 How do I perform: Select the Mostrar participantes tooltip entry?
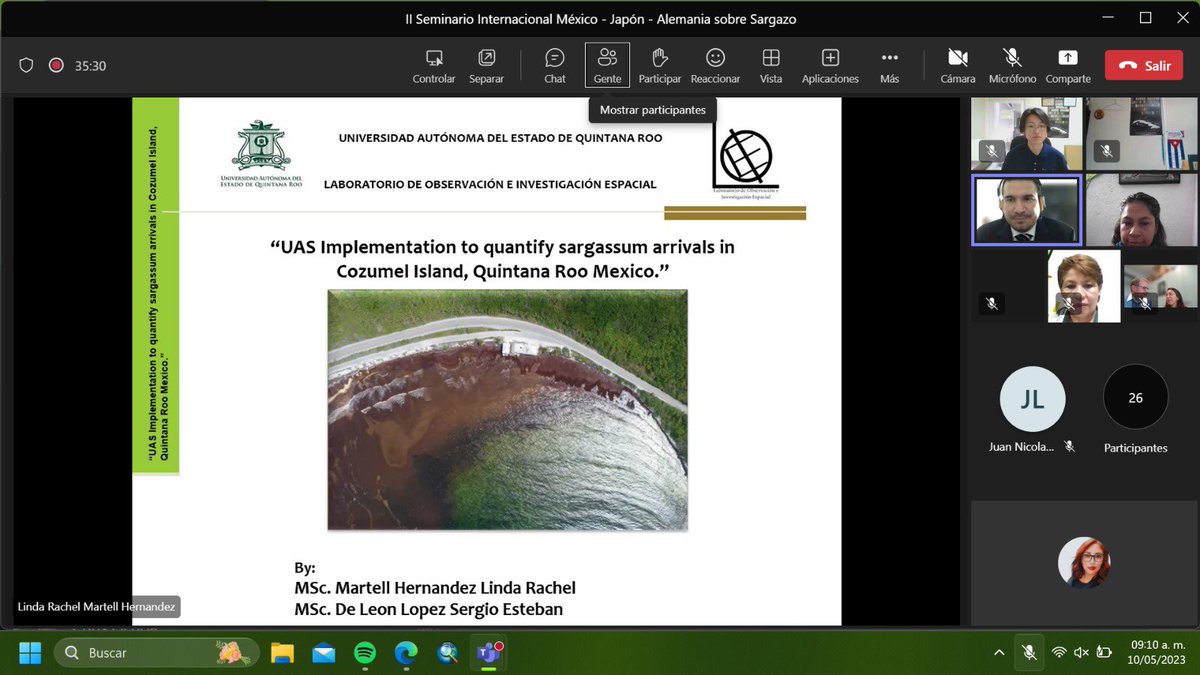(652, 110)
